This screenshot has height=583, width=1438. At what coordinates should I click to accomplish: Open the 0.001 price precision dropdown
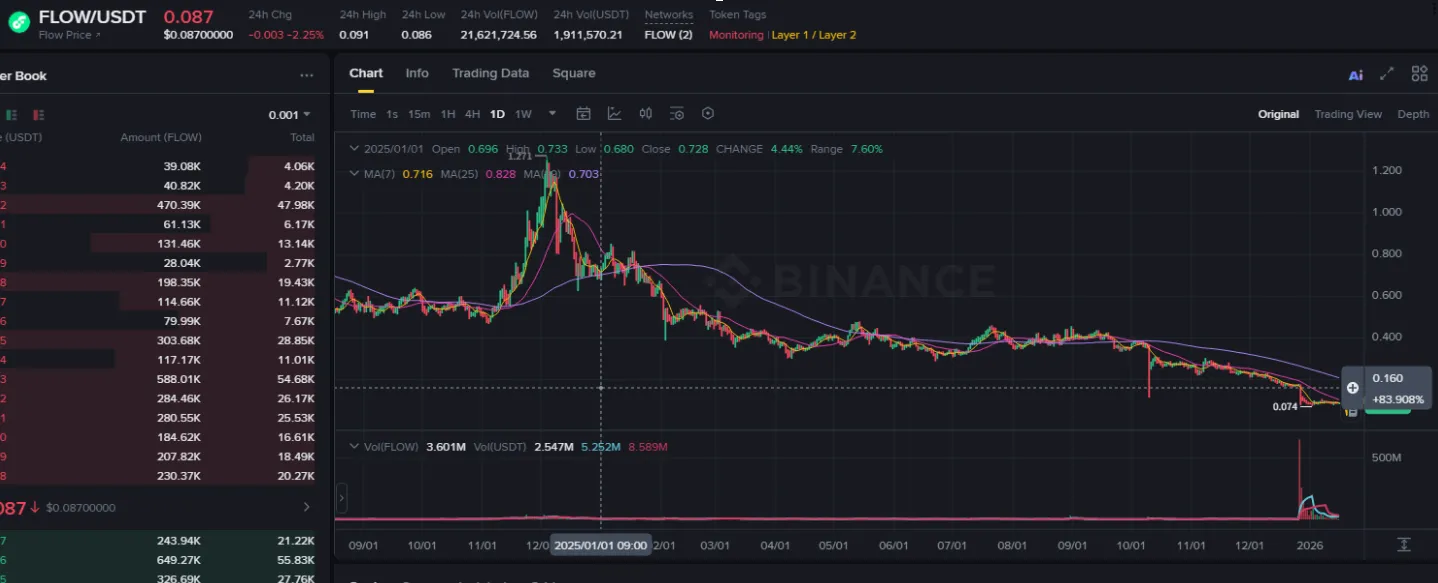click(x=289, y=115)
